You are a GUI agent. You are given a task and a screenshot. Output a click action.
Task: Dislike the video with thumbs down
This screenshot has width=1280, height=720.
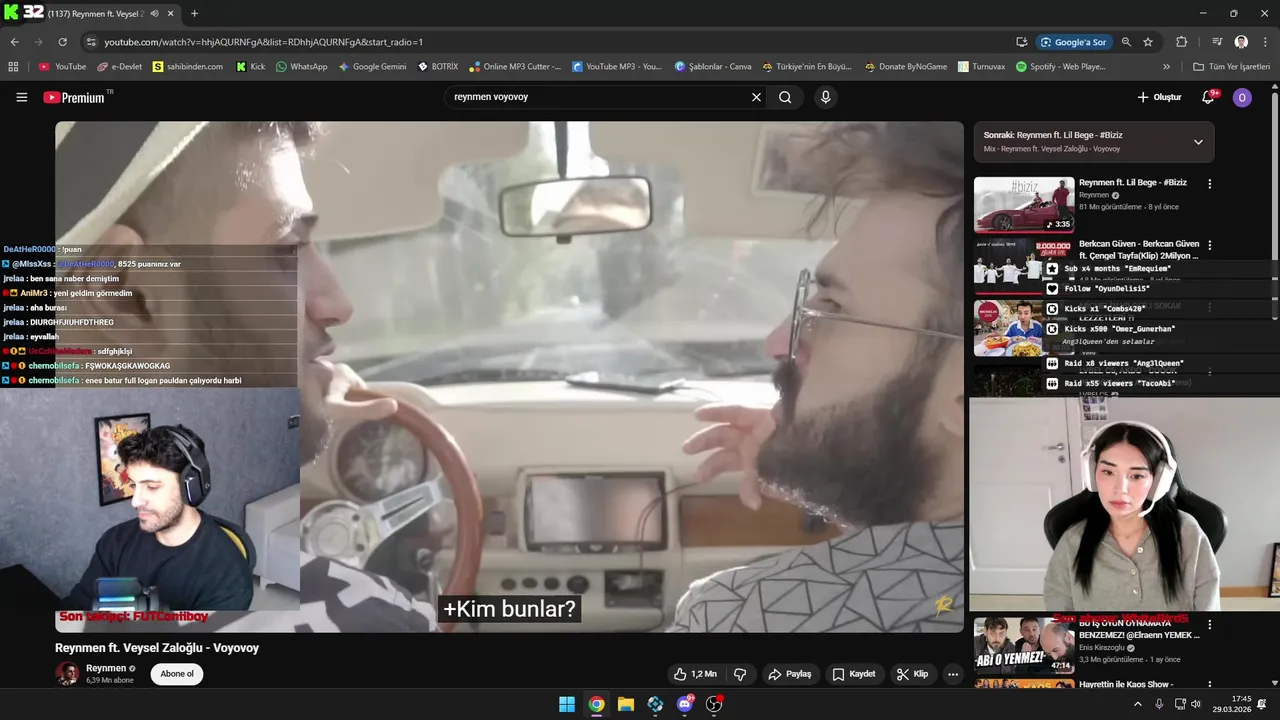coord(740,674)
